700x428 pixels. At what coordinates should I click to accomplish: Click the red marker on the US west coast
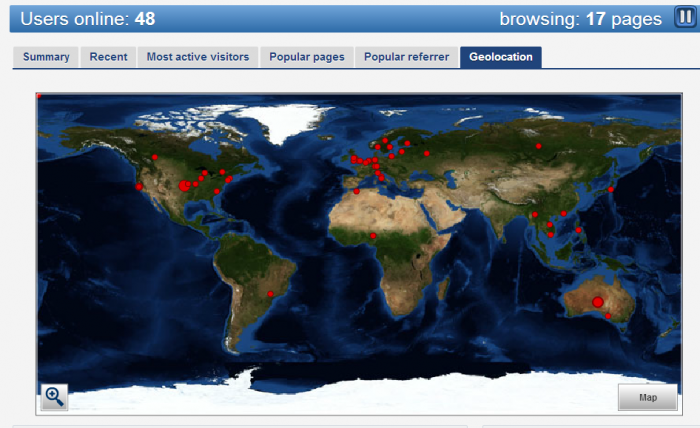(x=139, y=187)
